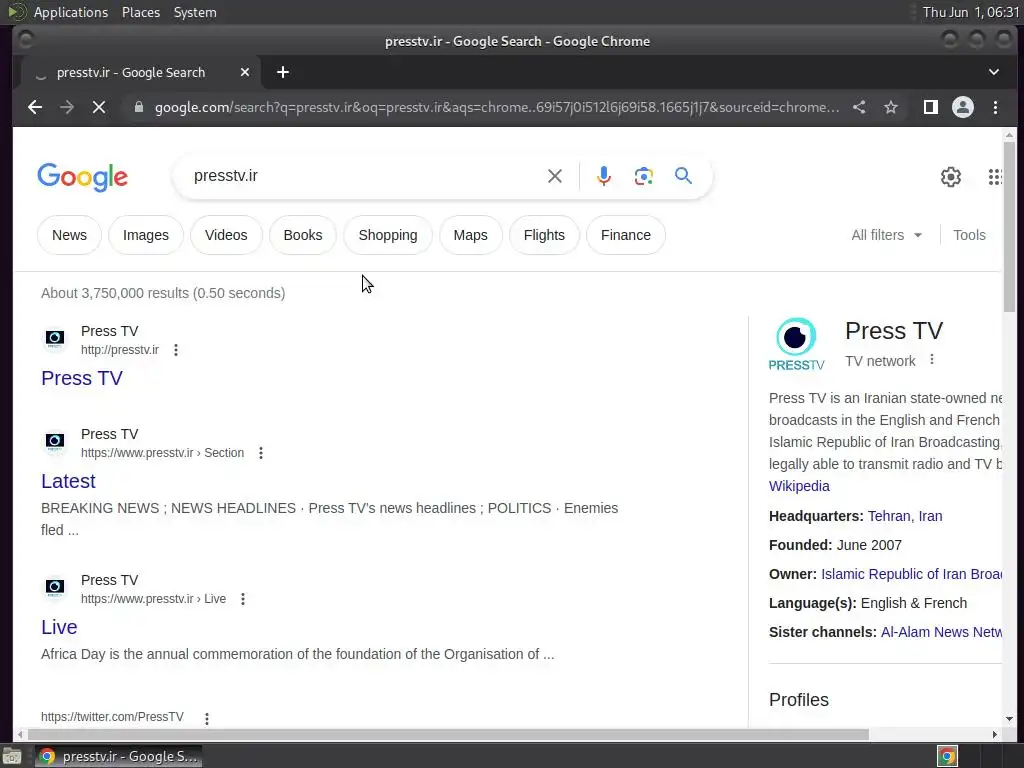Open options for the twitter.com/PressTV result
Screen dimensions: 1024x768
[207, 718]
